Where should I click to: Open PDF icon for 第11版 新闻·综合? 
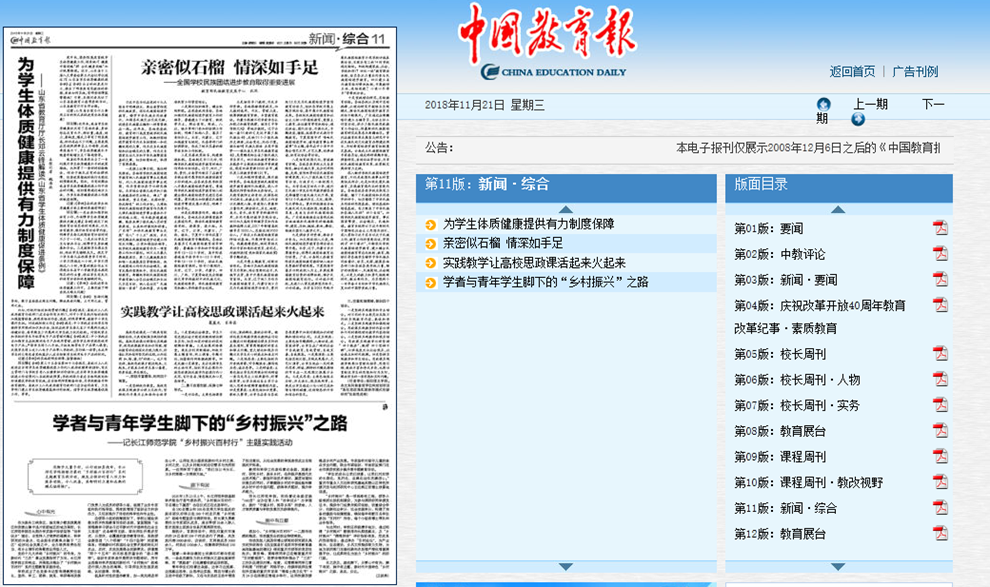[x=940, y=507]
